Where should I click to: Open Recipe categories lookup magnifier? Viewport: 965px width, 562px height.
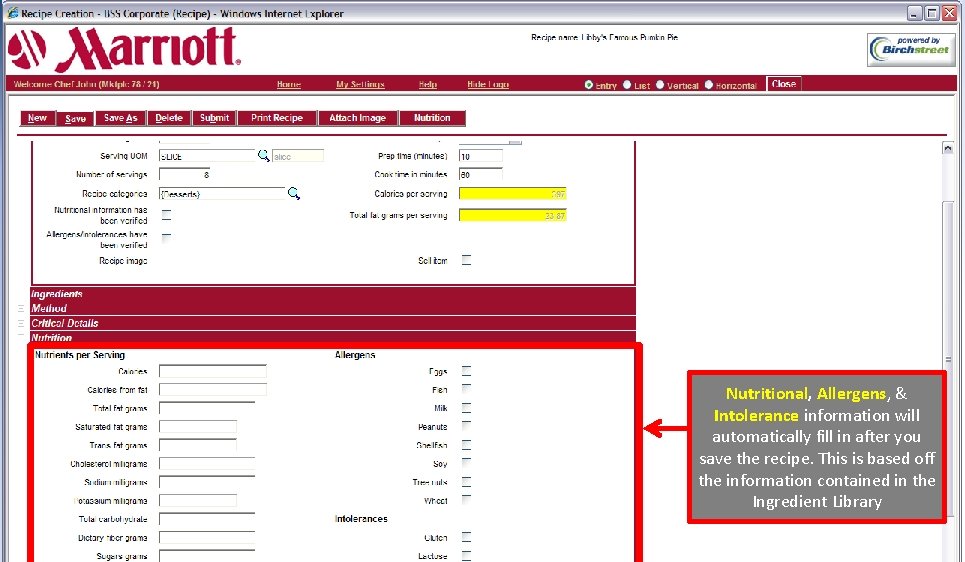tap(294, 193)
